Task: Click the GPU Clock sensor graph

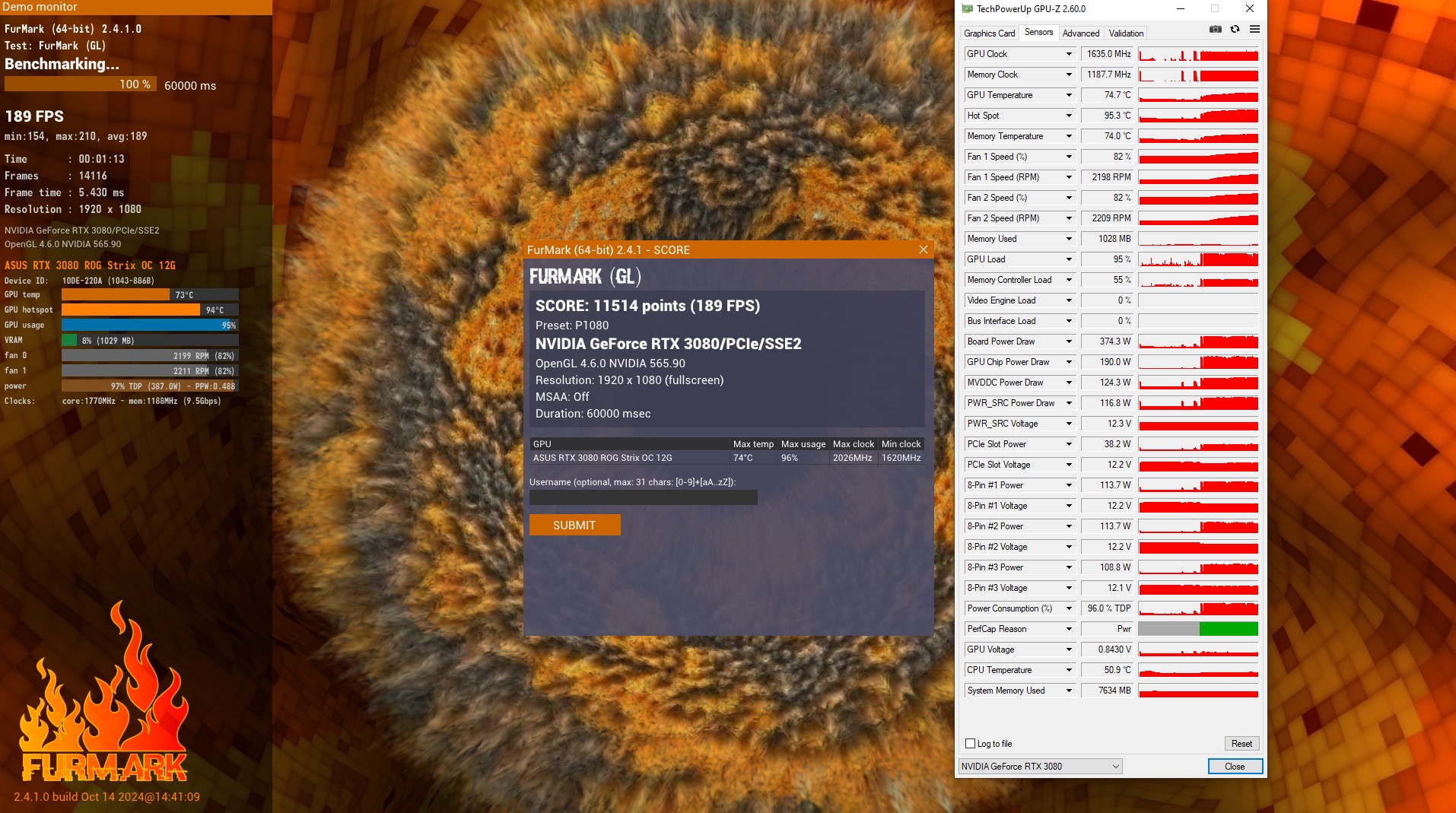Action: [1198, 54]
